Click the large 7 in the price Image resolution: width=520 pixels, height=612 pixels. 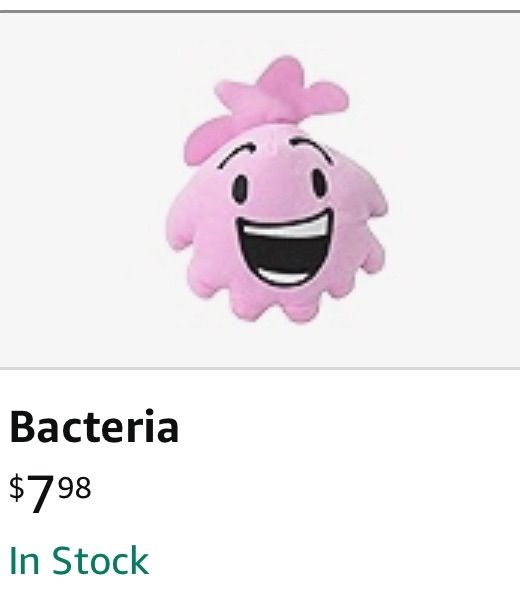(40, 494)
